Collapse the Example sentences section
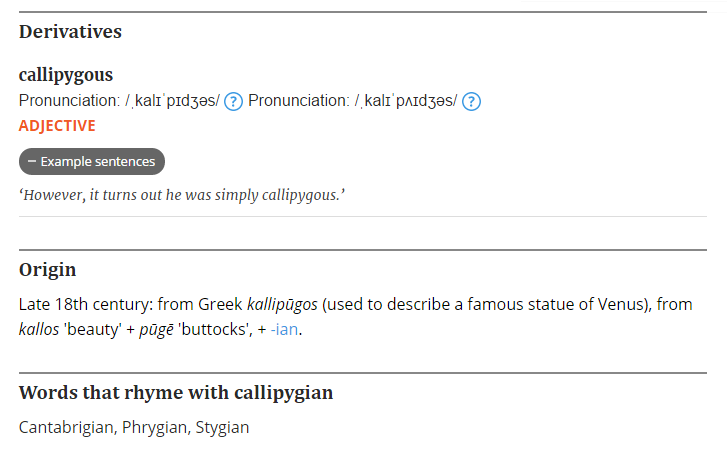The width and height of the screenshot is (727, 450). 92,161
